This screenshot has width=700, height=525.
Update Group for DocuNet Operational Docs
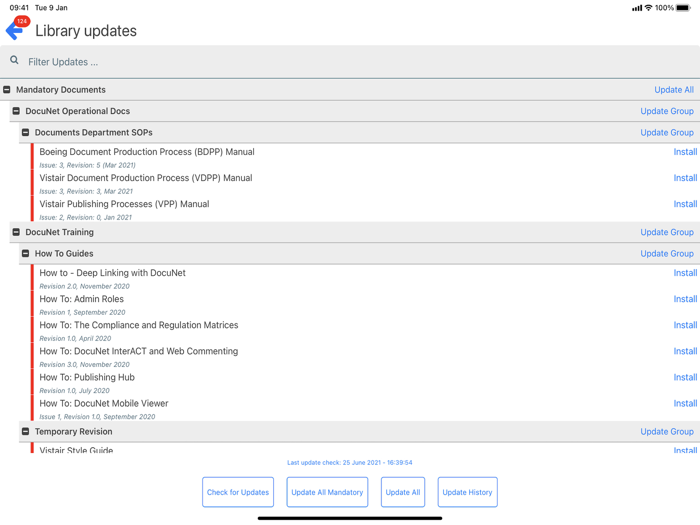click(667, 111)
